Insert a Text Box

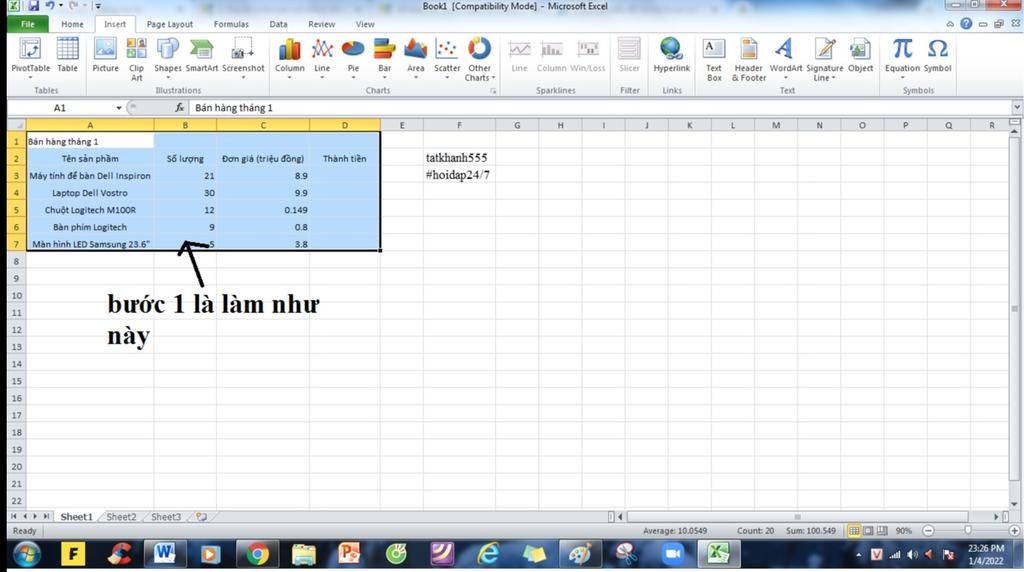(714, 59)
